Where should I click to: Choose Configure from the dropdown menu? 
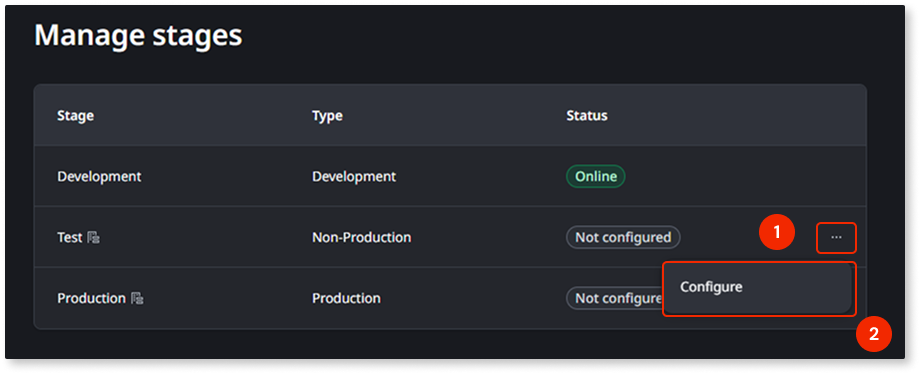(x=757, y=288)
